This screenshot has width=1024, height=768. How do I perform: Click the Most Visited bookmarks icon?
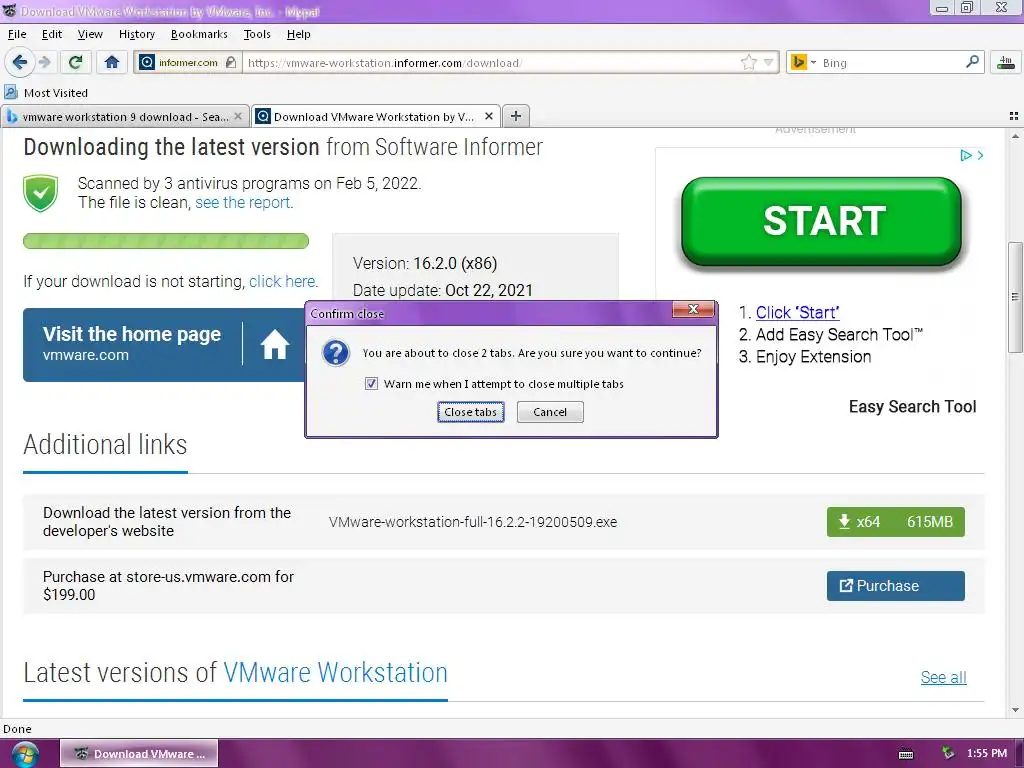pos(11,92)
